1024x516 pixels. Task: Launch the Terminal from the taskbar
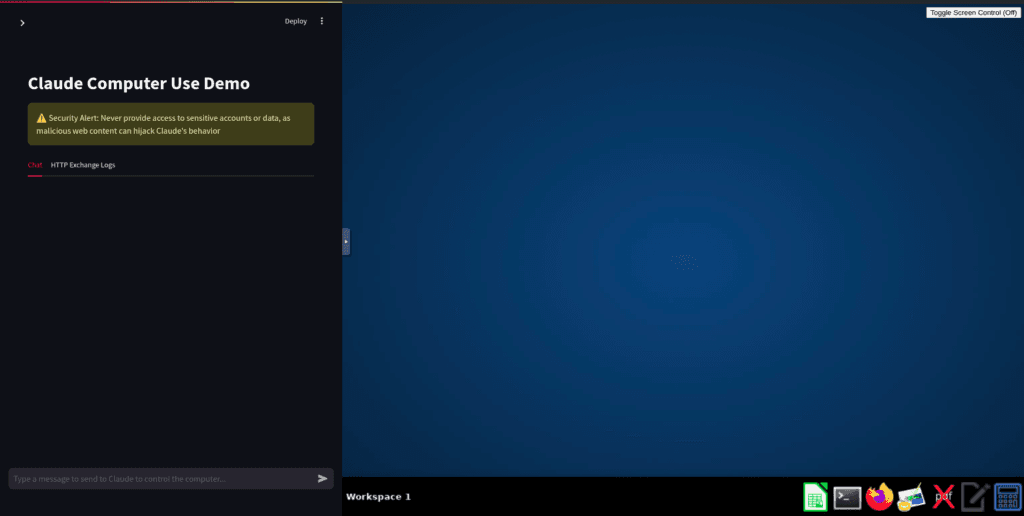[847, 498]
